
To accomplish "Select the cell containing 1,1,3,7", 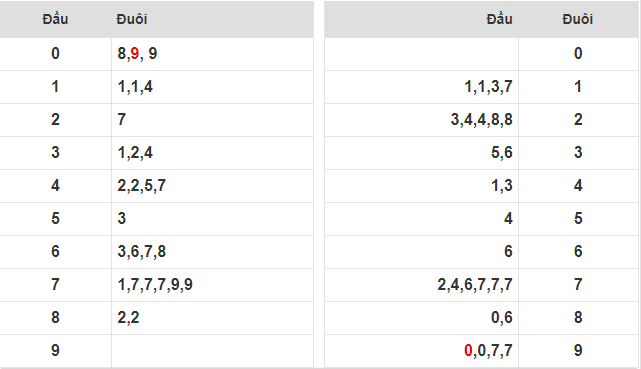I will [x=421, y=87].
